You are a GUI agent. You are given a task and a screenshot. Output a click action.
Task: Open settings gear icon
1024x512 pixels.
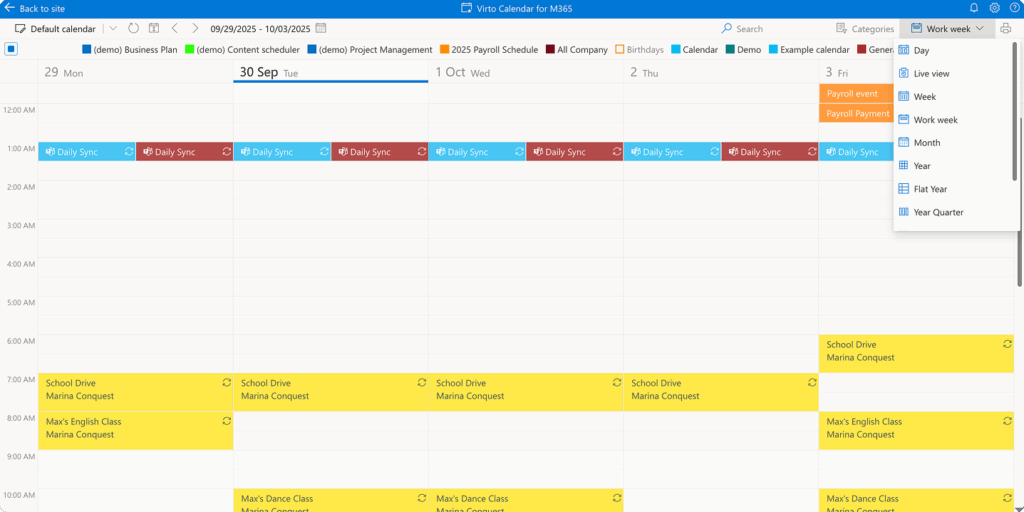(x=994, y=8)
